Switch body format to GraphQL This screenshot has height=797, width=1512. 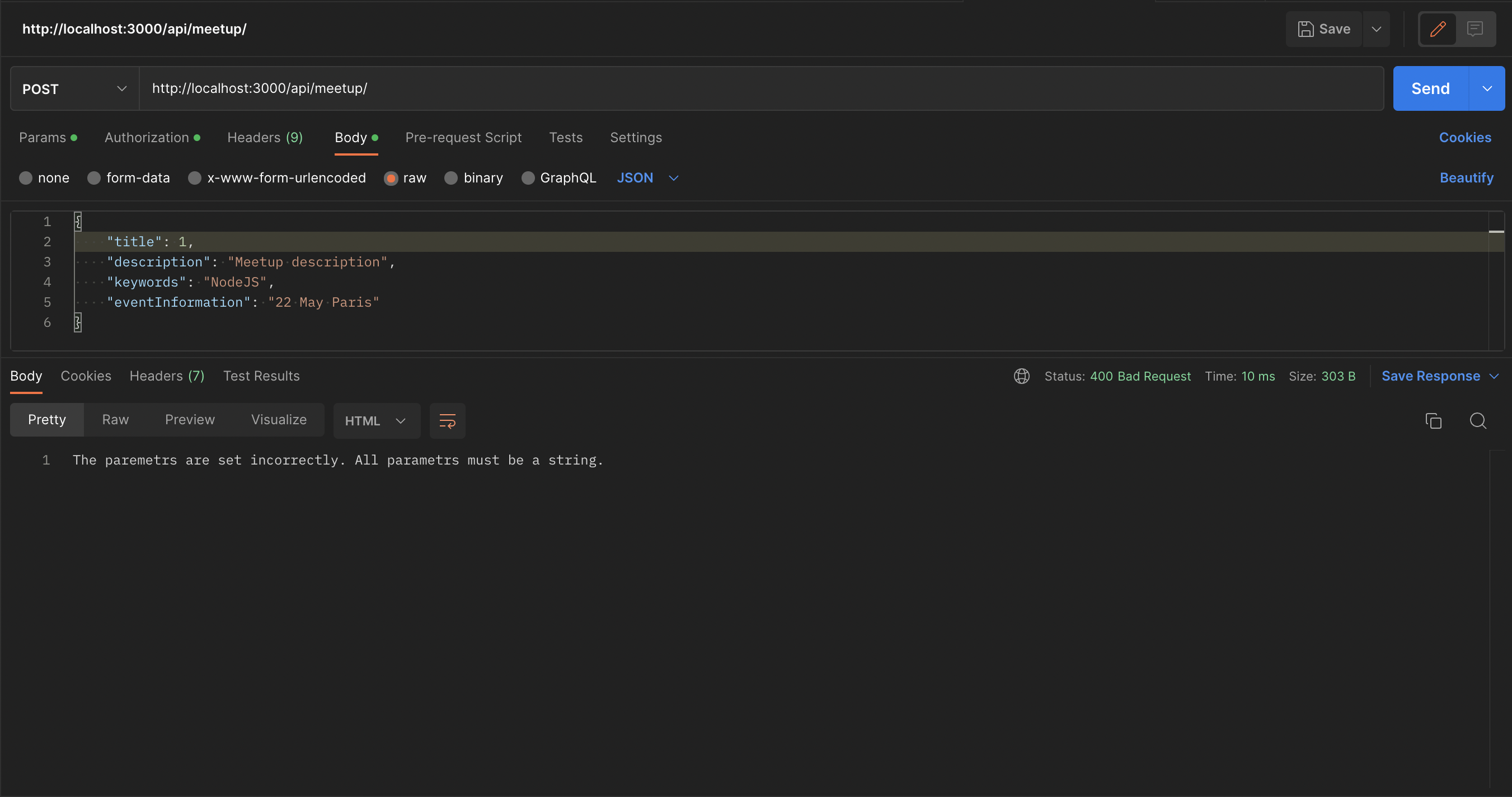(x=528, y=178)
